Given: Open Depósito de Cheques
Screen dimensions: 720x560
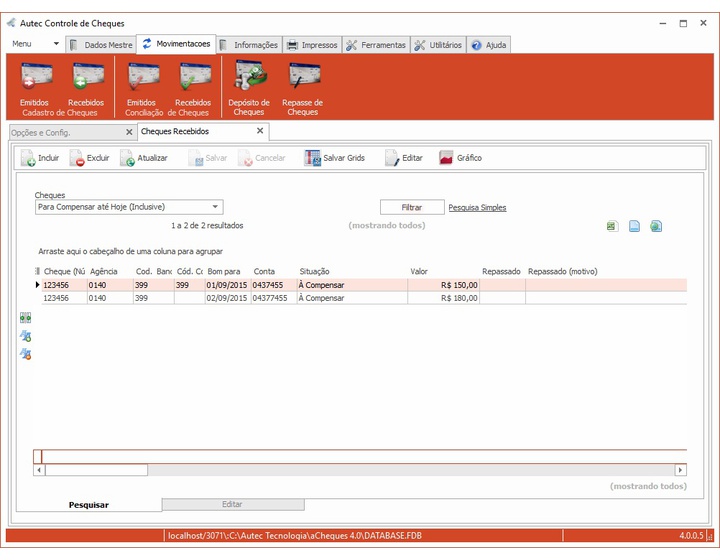Looking at the screenshot, I should [249, 87].
